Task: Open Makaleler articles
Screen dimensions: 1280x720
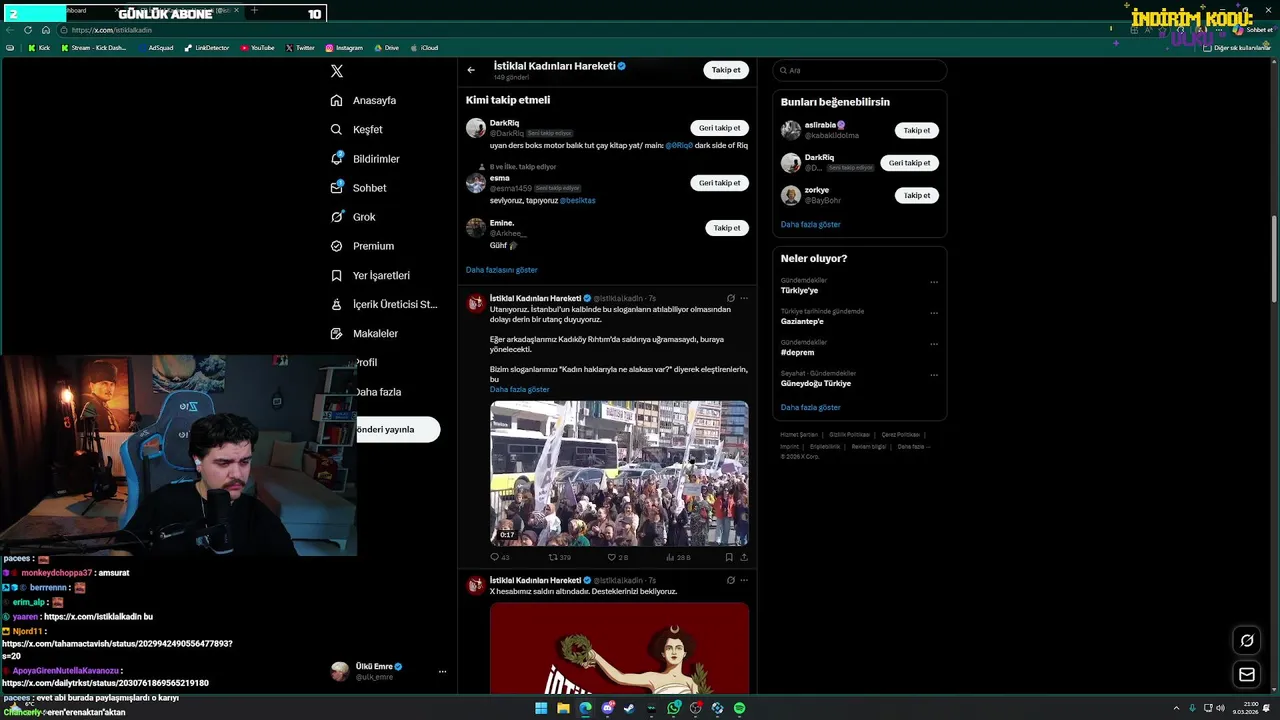Action: point(364,333)
